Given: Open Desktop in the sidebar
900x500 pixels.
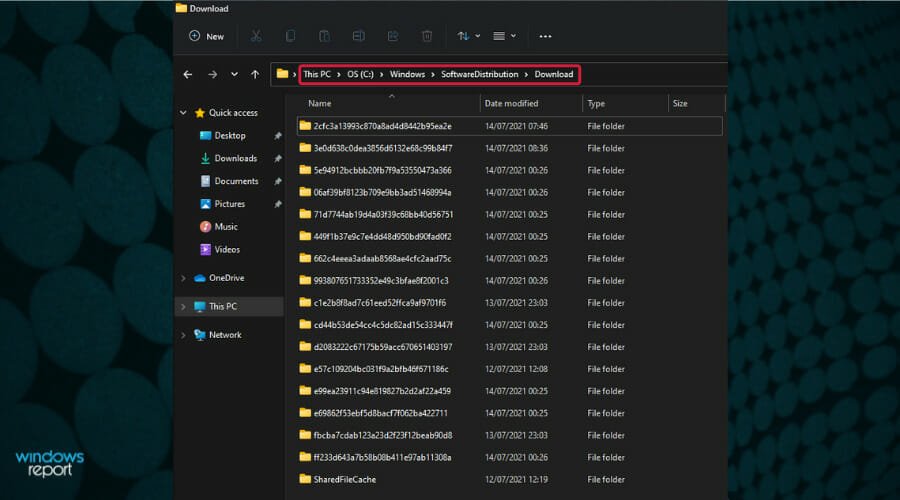Looking at the screenshot, I should pyautogui.click(x=230, y=135).
